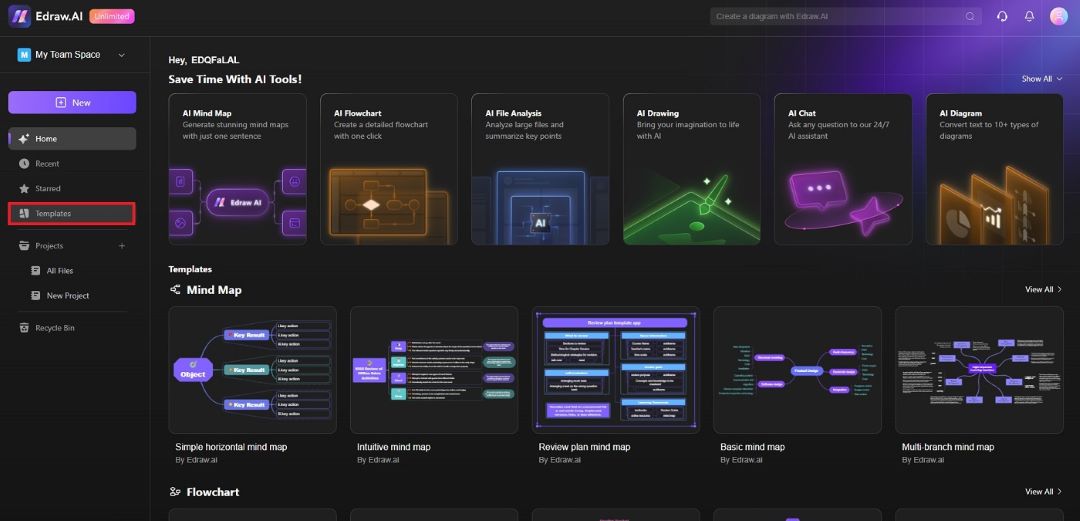Open Starred in the sidebar

coord(72,188)
